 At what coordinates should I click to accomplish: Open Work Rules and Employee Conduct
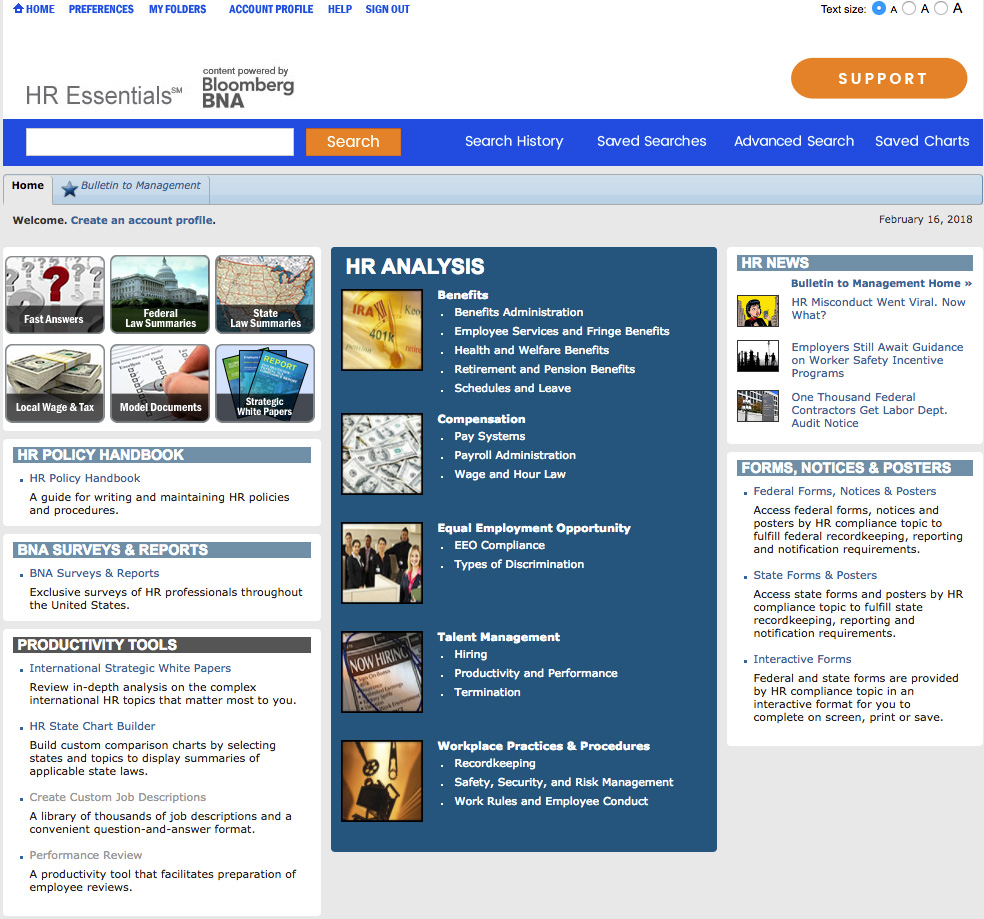pos(551,801)
